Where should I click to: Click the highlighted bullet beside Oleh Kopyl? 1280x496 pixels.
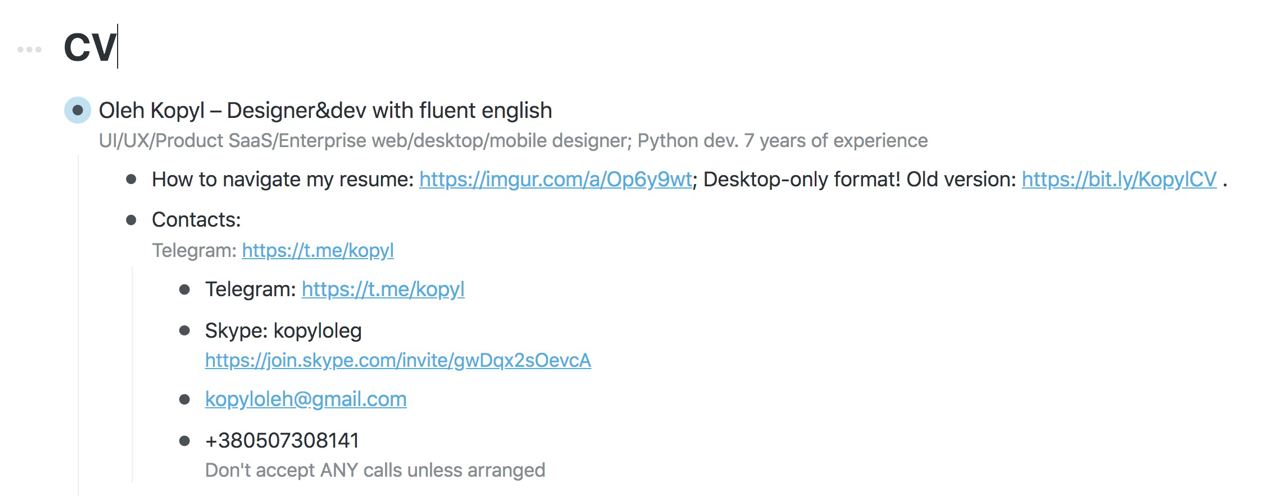click(78, 110)
